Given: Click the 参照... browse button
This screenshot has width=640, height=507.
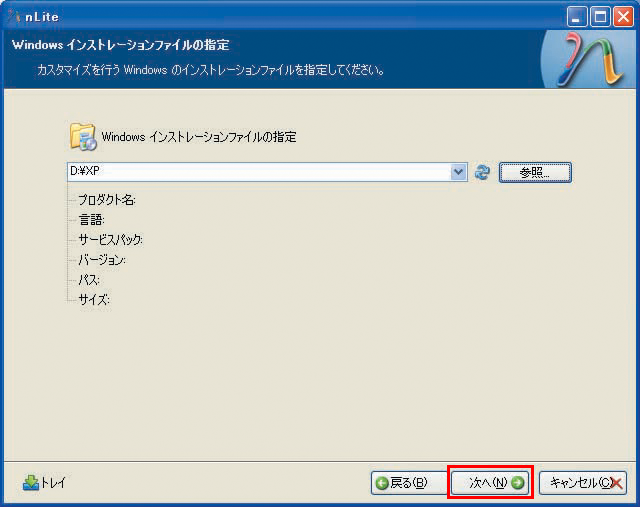Looking at the screenshot, I should pos(535,172).
